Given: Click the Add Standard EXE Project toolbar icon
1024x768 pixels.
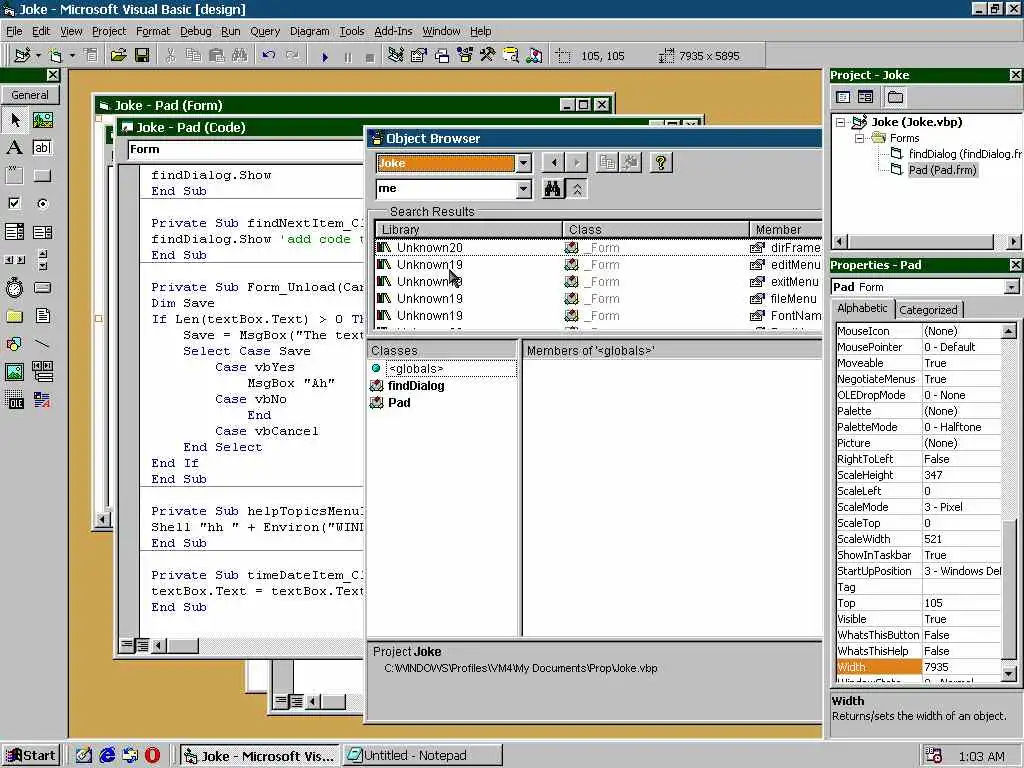Looking at the screenshot, I should point(22,56).
